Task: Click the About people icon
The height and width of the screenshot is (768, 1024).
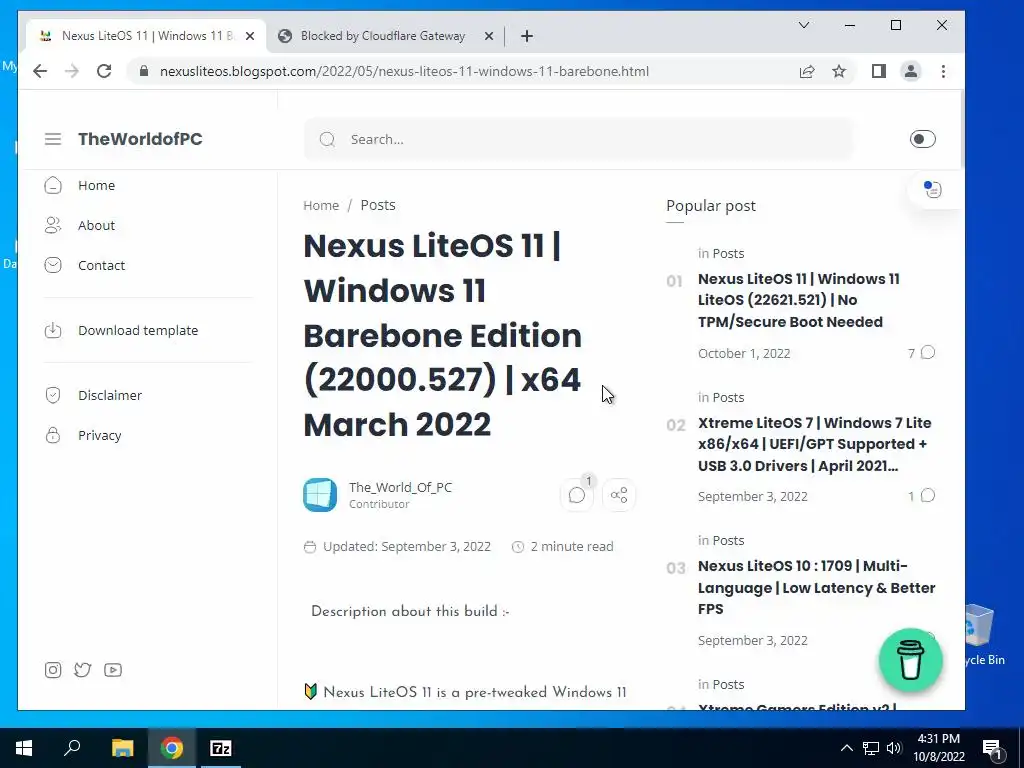Action: [53, 225]
